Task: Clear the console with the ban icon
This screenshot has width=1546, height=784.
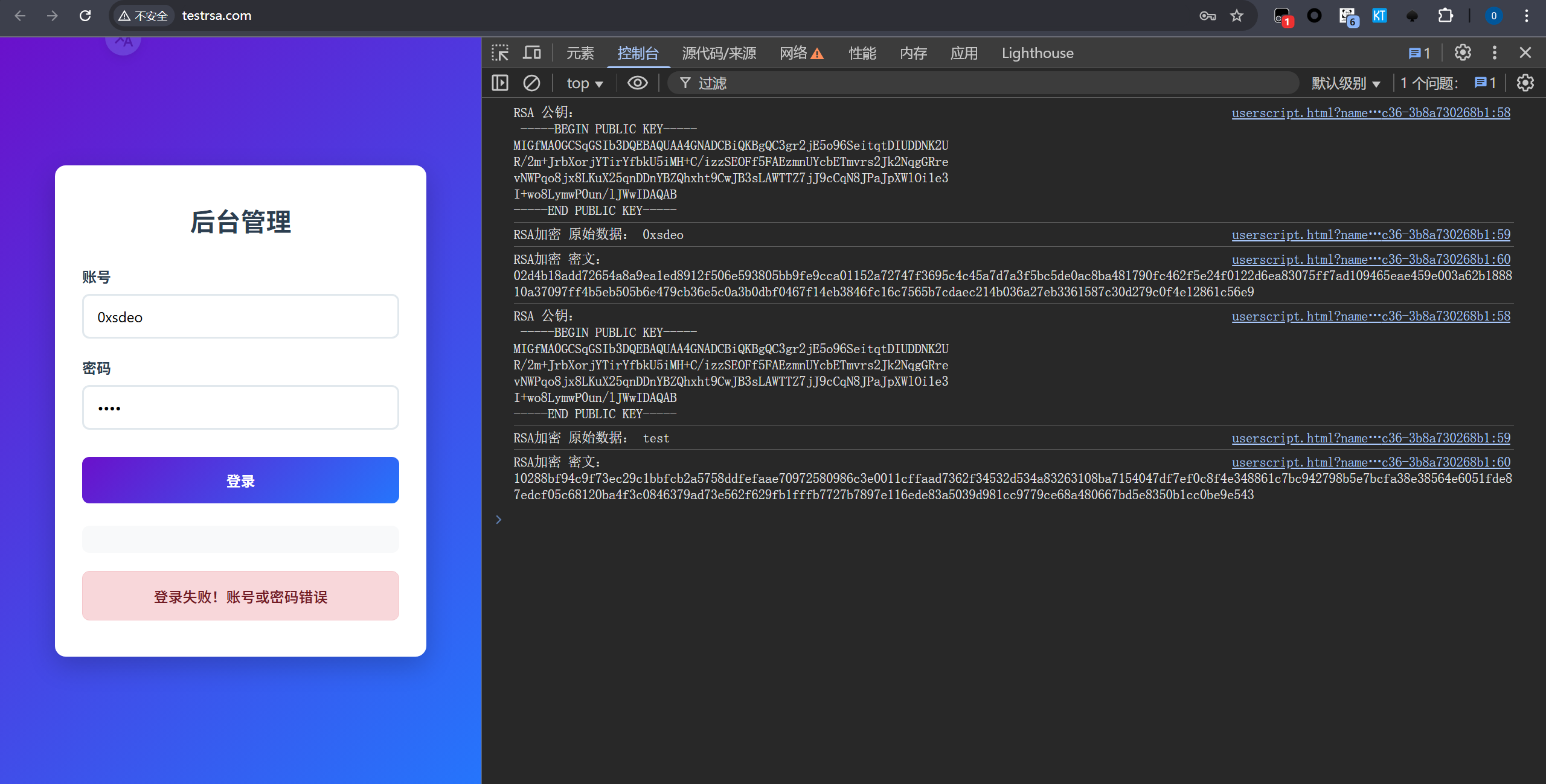Action: (531, 83)
